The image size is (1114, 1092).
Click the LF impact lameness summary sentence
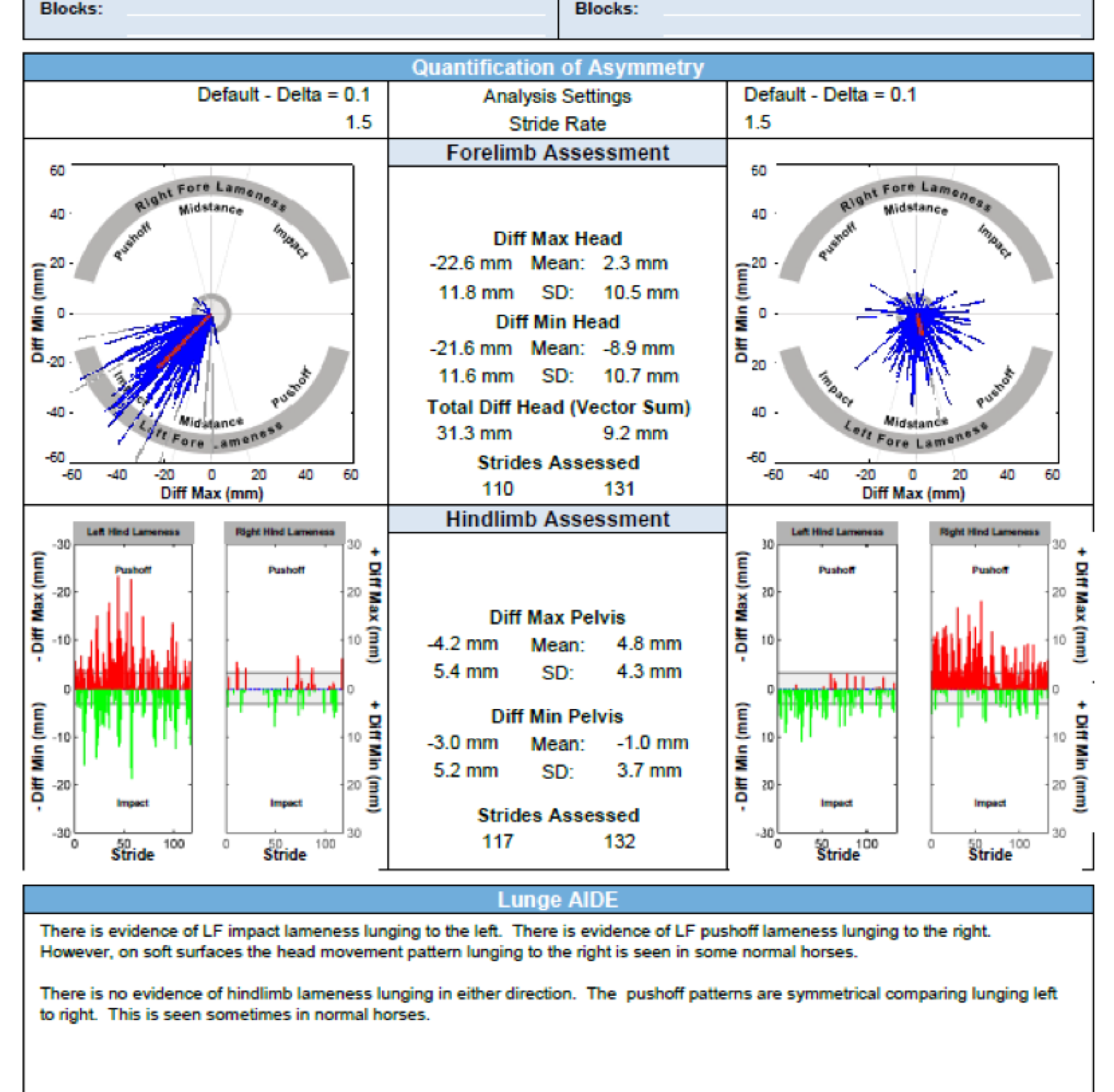tap(270, 931)
